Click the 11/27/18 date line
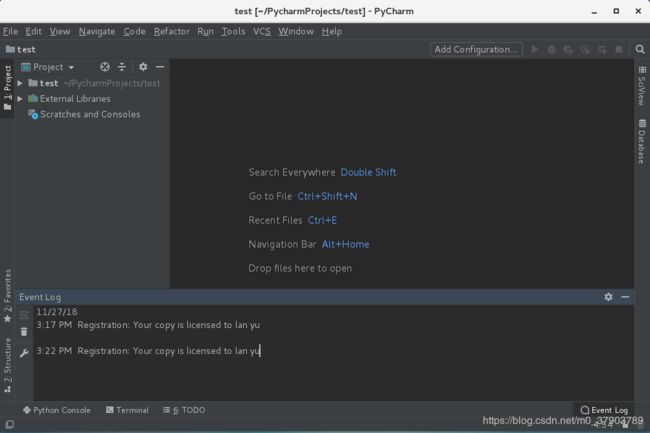Screen dimensions: 650x433 pyautogui.click(x=57, y=312)
